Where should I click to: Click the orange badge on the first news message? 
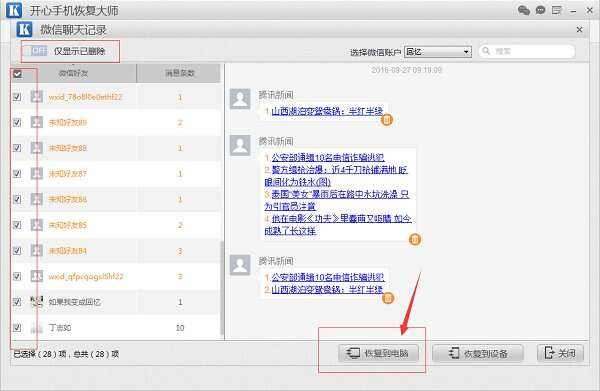coord(387,120)
